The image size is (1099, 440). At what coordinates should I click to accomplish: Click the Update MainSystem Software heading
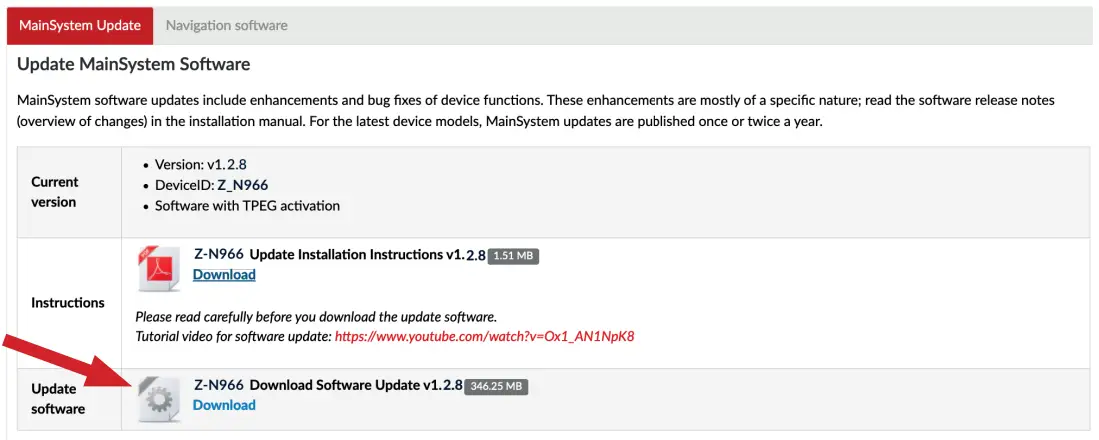[134, 65]
